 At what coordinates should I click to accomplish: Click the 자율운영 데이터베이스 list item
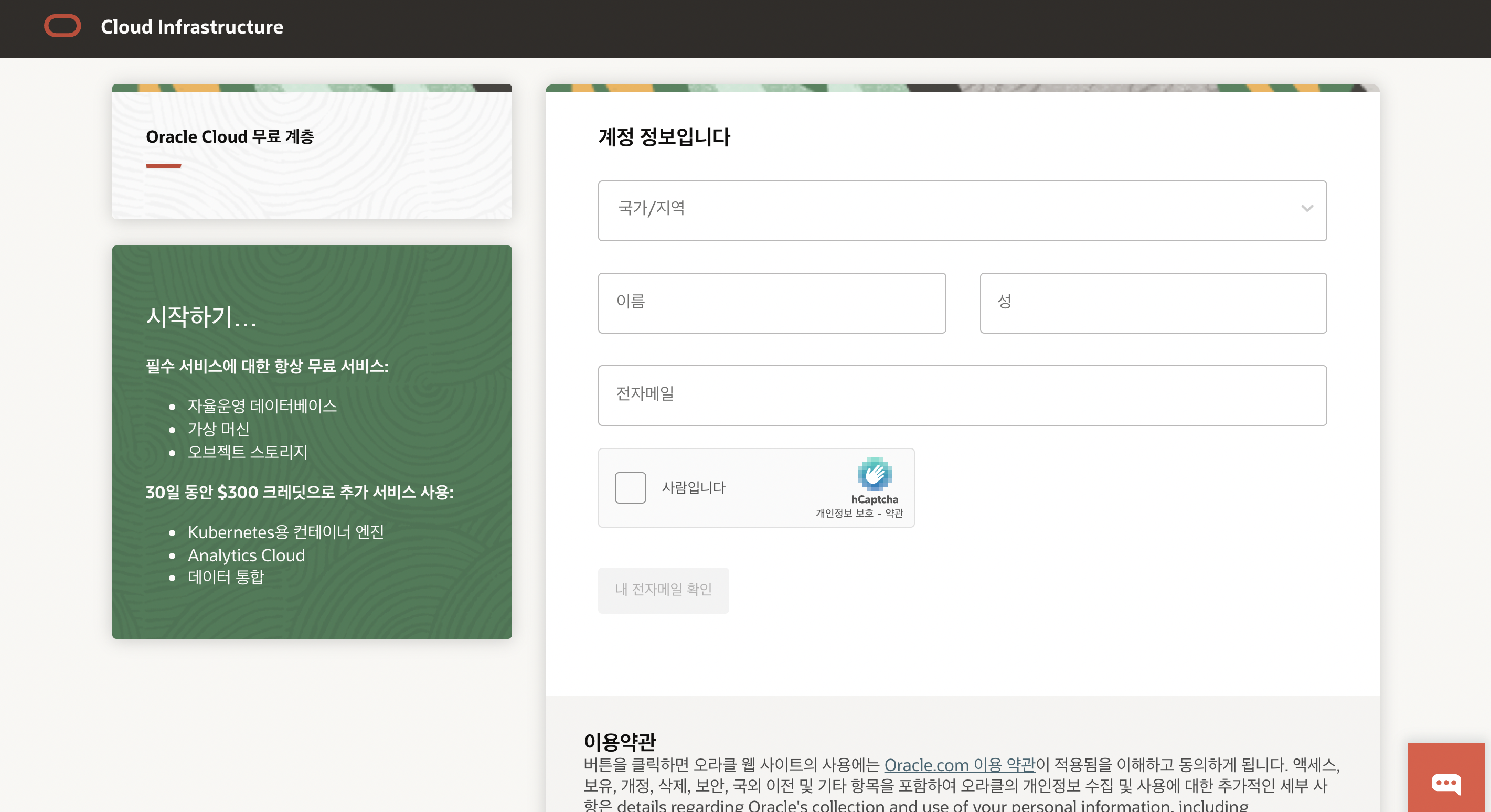[262, 405]
